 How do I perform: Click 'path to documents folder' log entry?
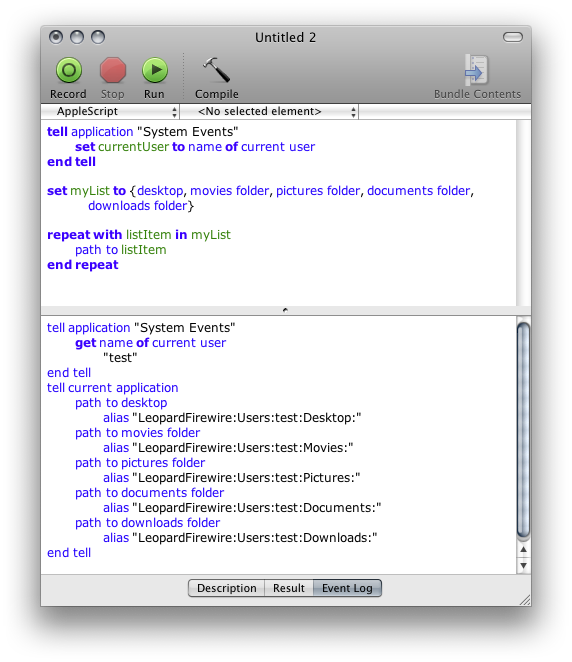point(149,493)
